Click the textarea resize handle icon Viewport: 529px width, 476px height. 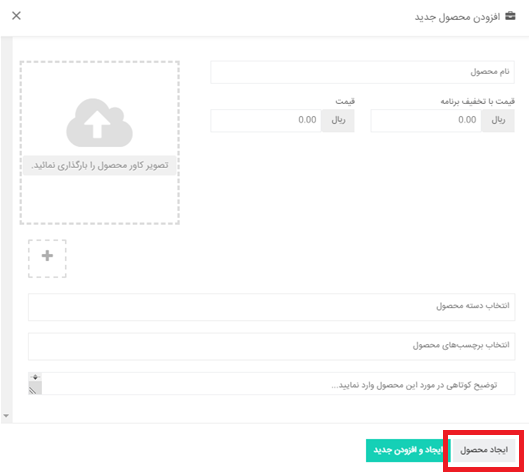(x=33, y=390)
